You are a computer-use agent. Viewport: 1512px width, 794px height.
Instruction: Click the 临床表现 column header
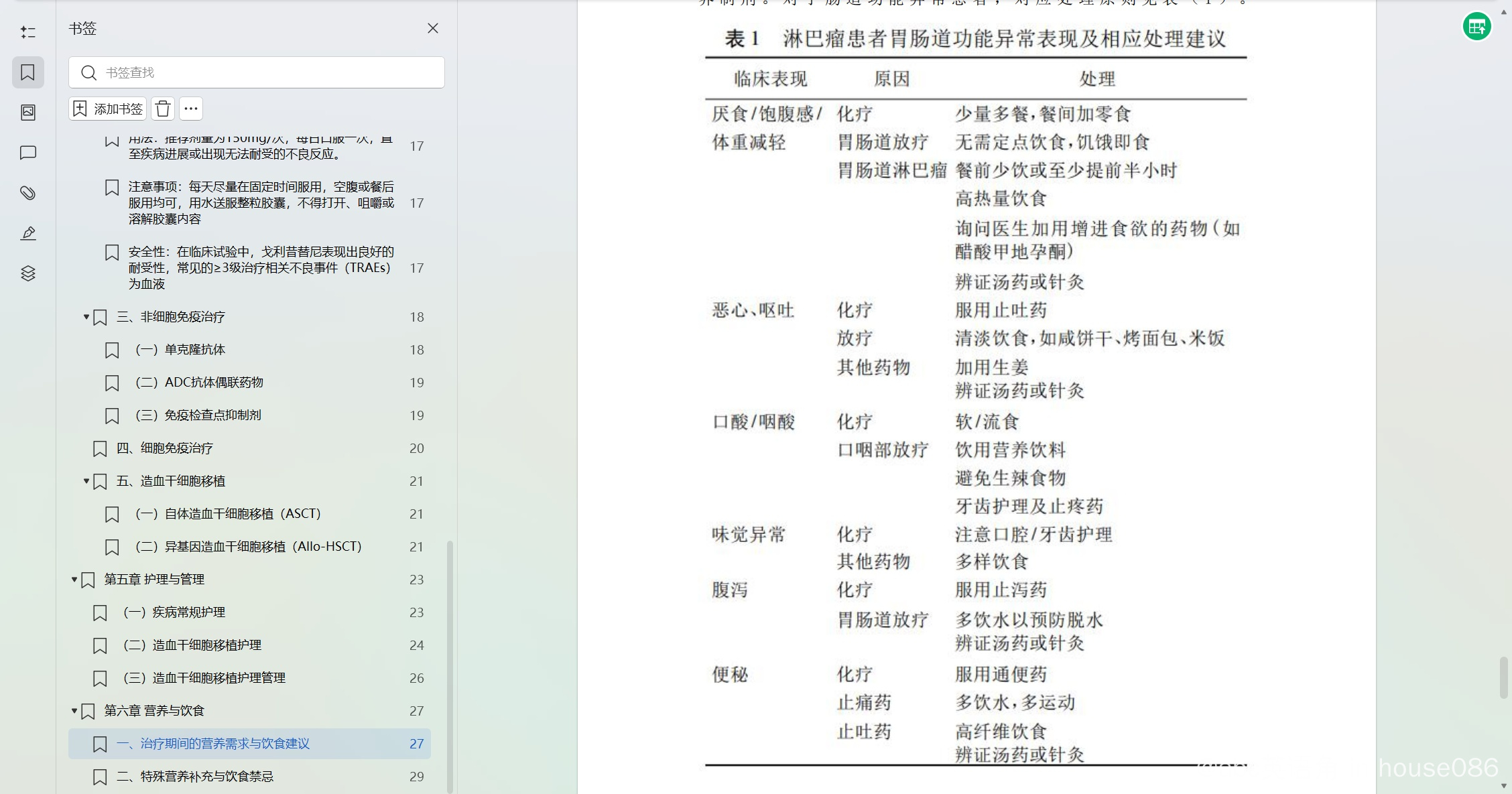point(770,79)
